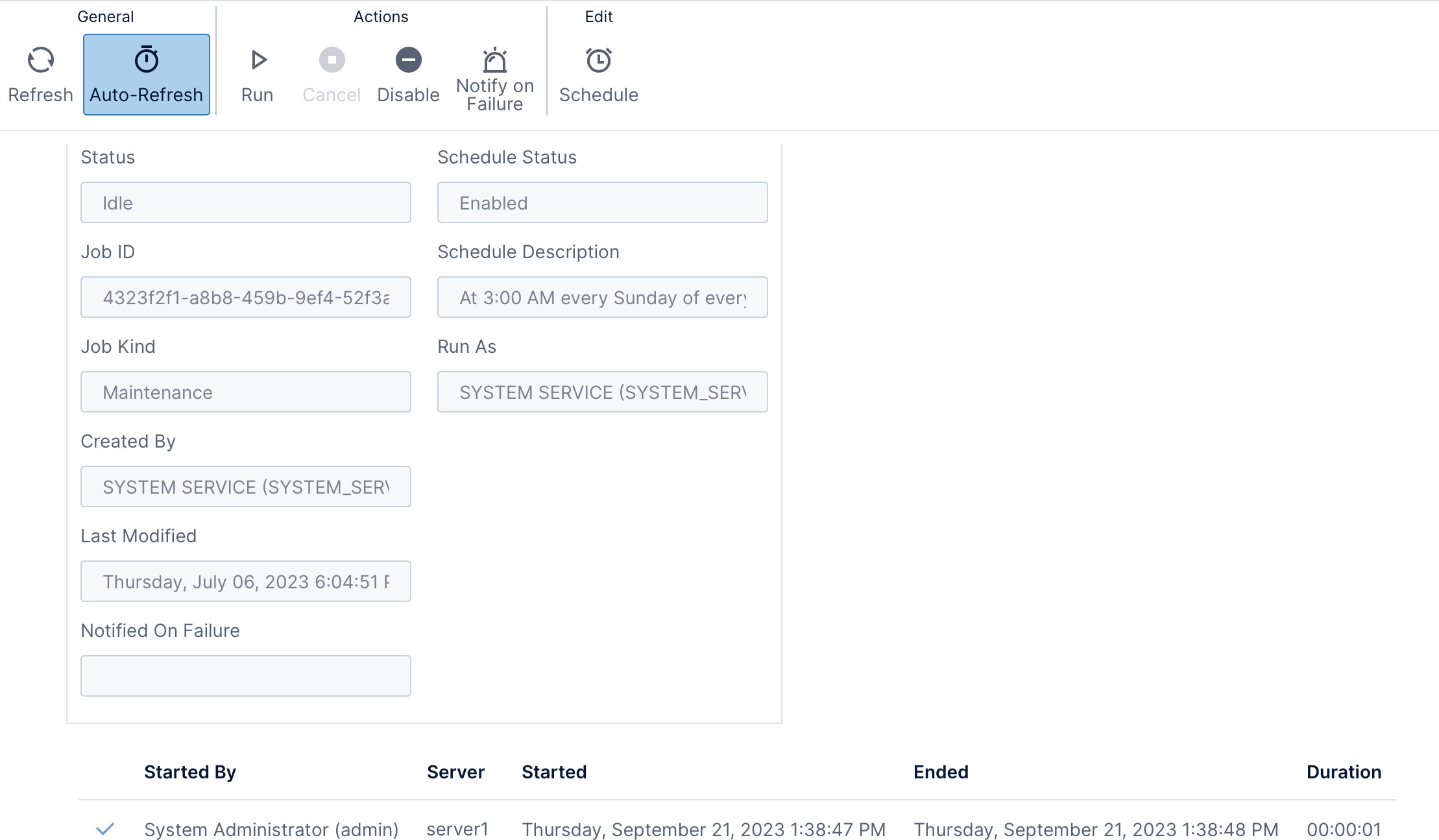Open the Schedule editor
The width and height of the screenshot is (1439, 840).
[598, 73]
